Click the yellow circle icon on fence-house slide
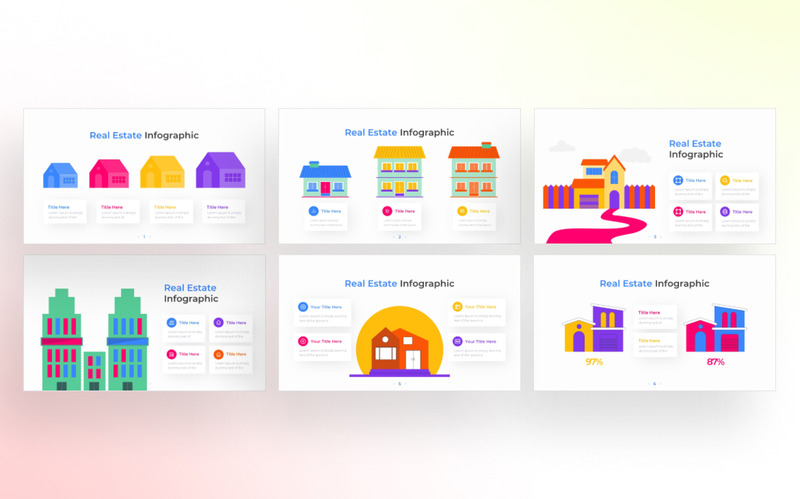The height and width of the screenshot is (499, 800). point(724,180)
